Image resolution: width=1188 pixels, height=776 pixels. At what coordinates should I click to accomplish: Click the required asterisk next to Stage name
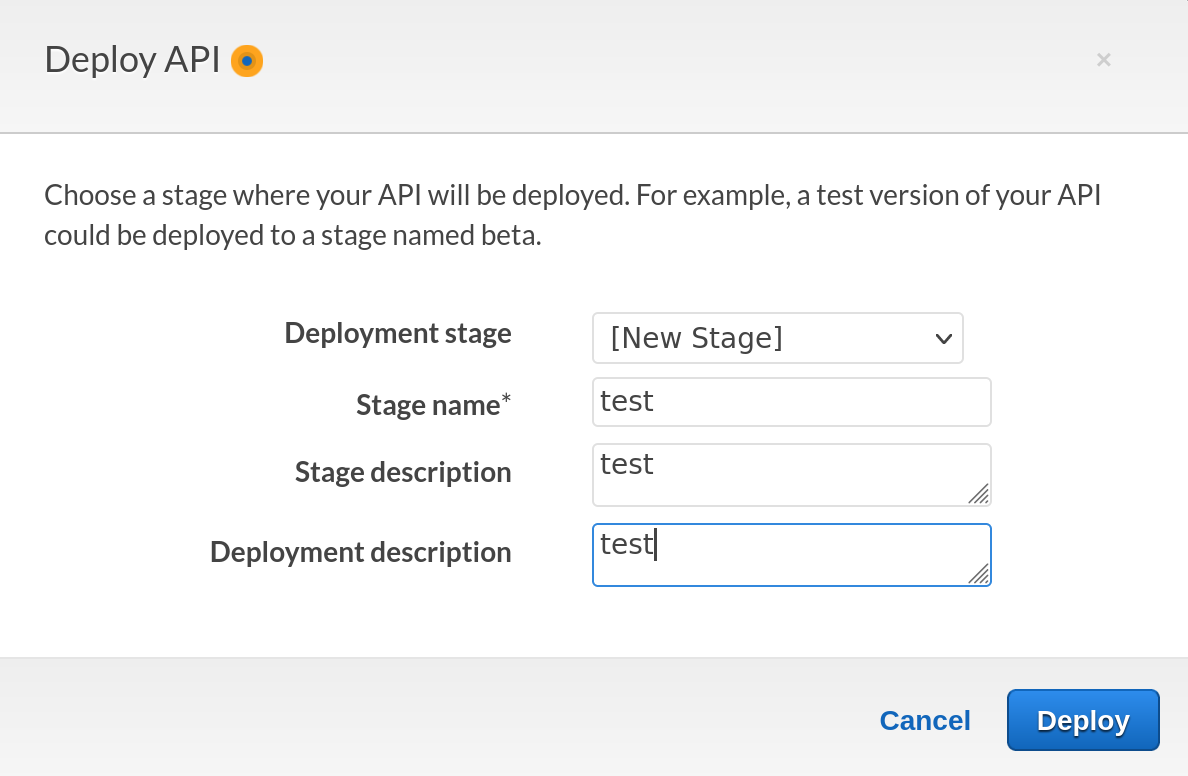[506, 400]
